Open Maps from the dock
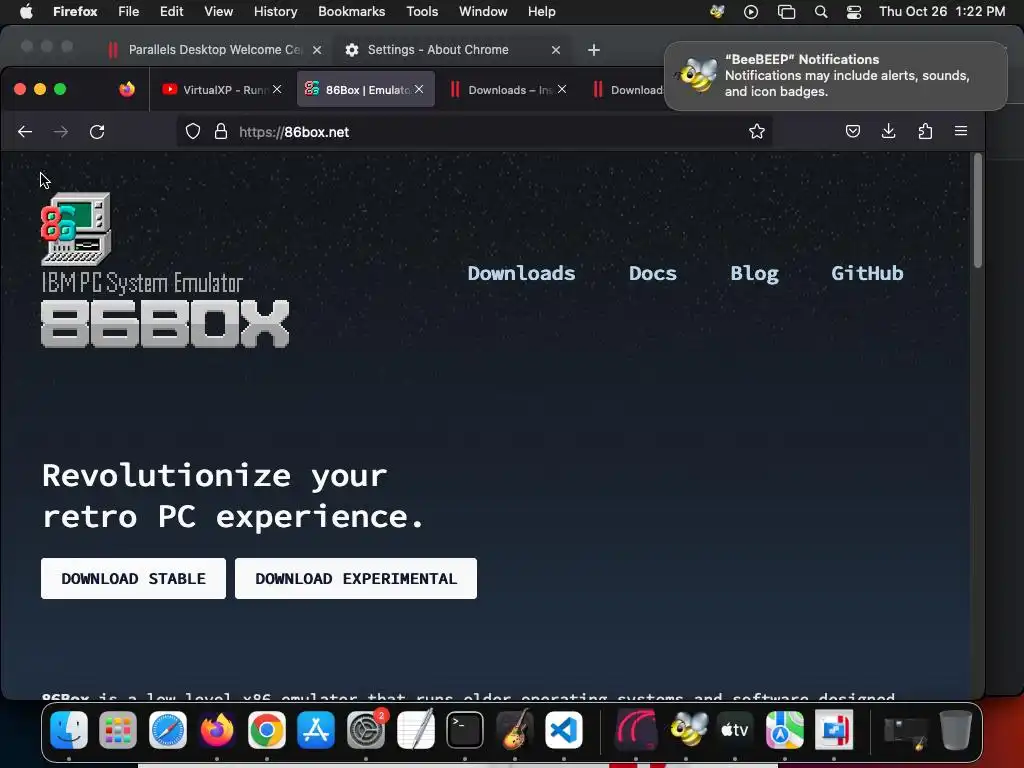The height and width of the screenshot is (768, 1024). (x=784, y=729)
